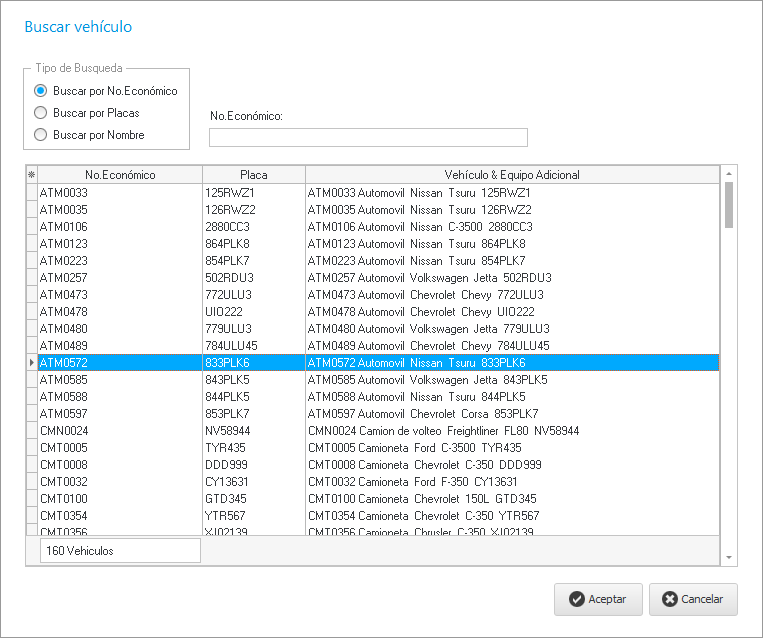Select Buscar por Nombre option

(41, 135)
